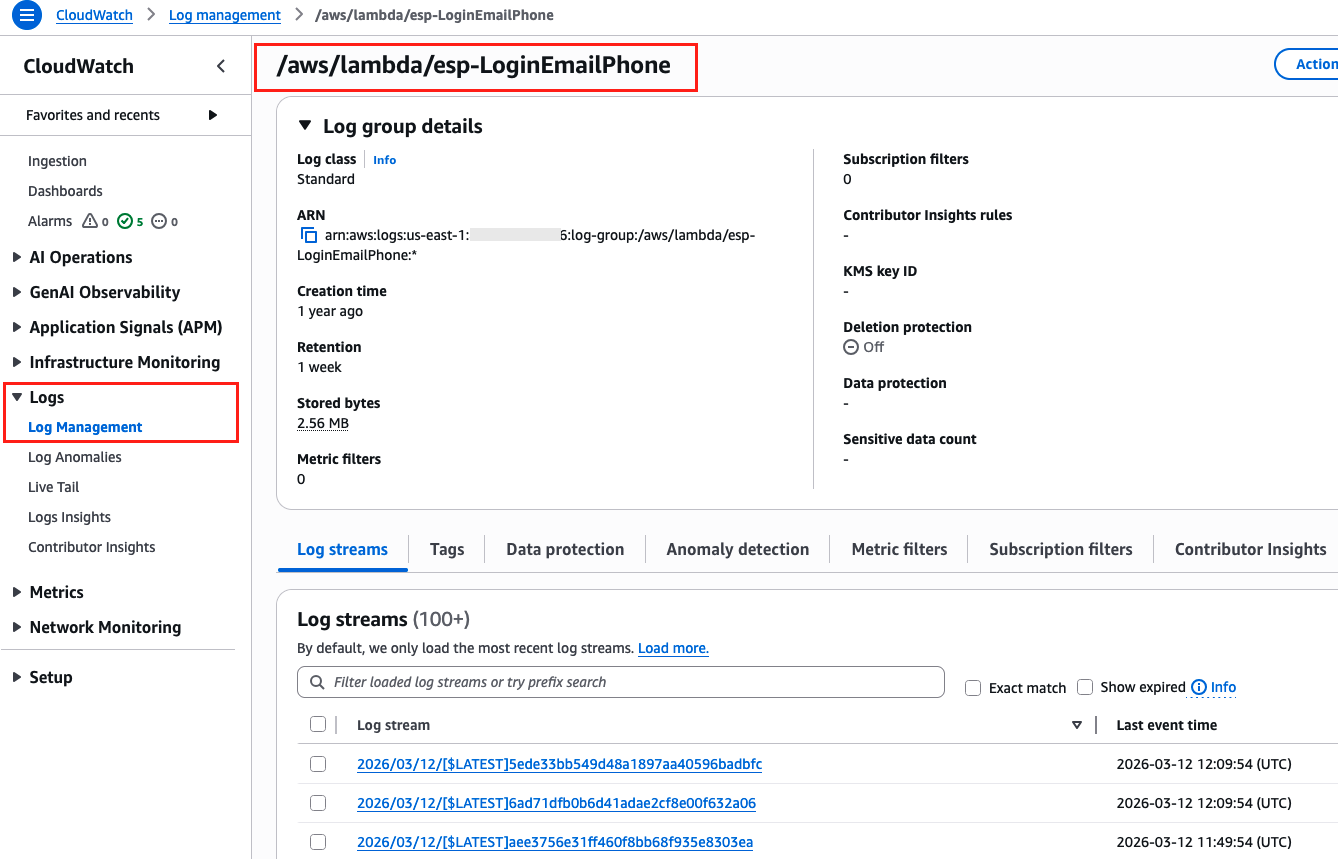Click the timestamp 2026-03-12 11:49:54 (UTC)
The height and width of the screenshot is (859, 1338).
(1204, 842)
